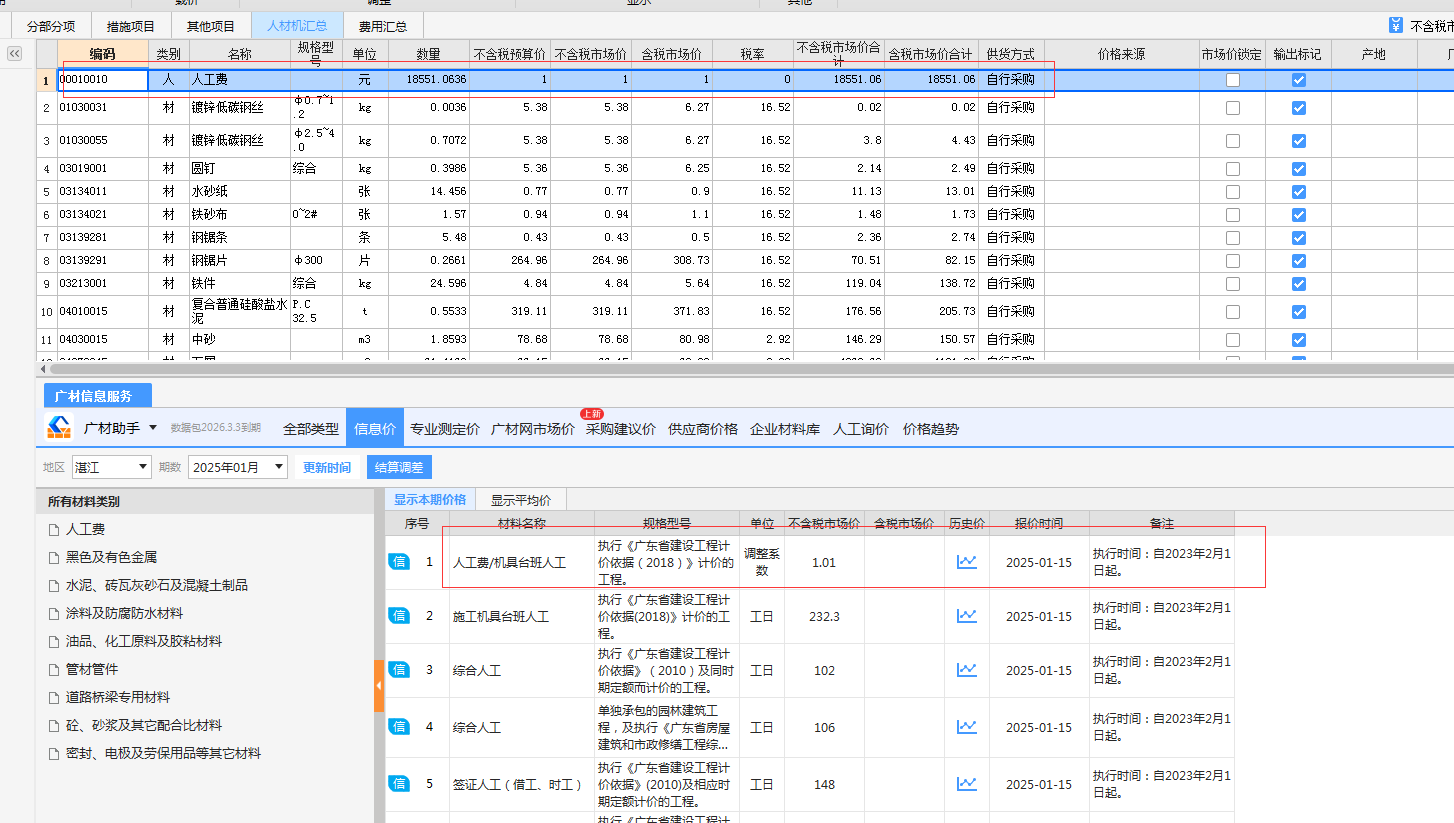Screen dimensions: 1454x823
Task: Click the document icon next to 涂料及腐蚀防水材料
Action: coord(54,614)
